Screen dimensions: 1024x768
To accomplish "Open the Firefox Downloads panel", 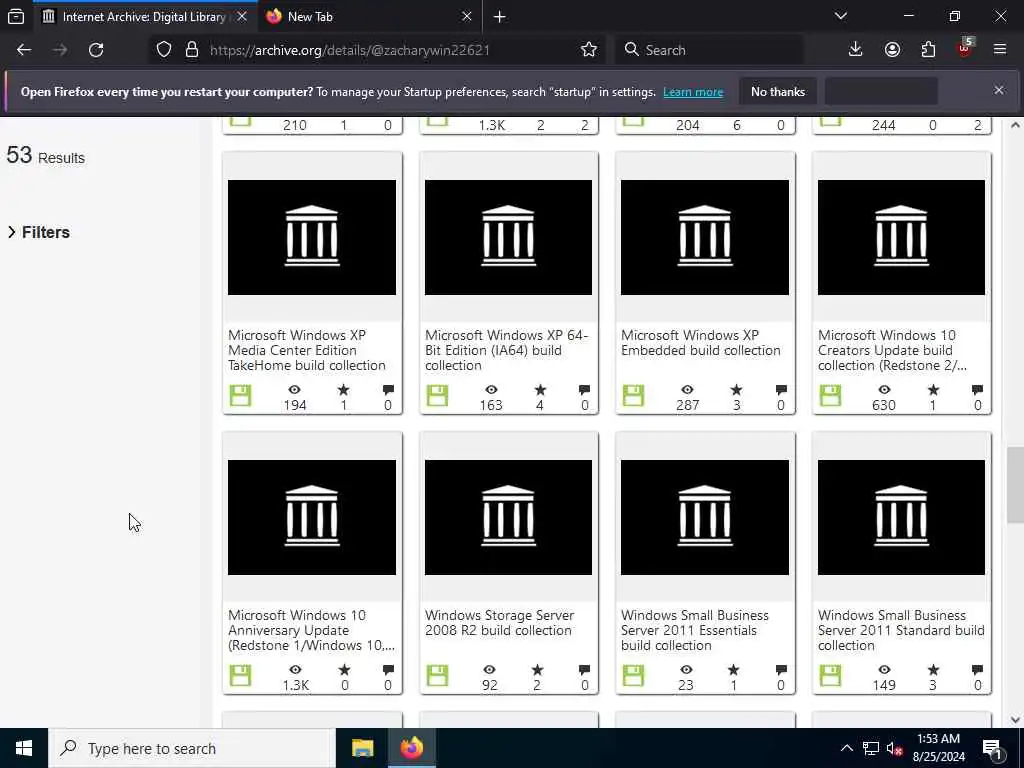I will pos(856,50).
